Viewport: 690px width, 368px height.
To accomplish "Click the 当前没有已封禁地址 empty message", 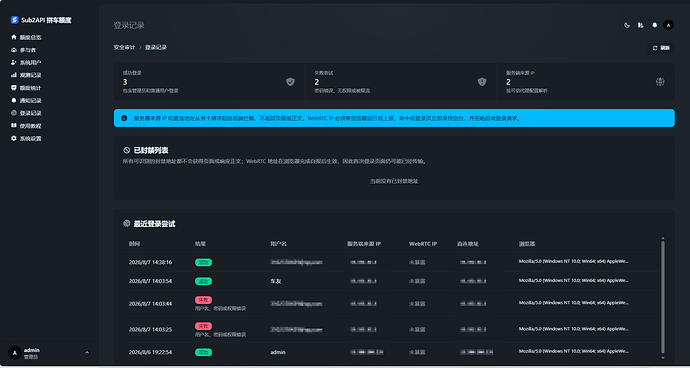I will pyautogui.click(x=394, y=181).
